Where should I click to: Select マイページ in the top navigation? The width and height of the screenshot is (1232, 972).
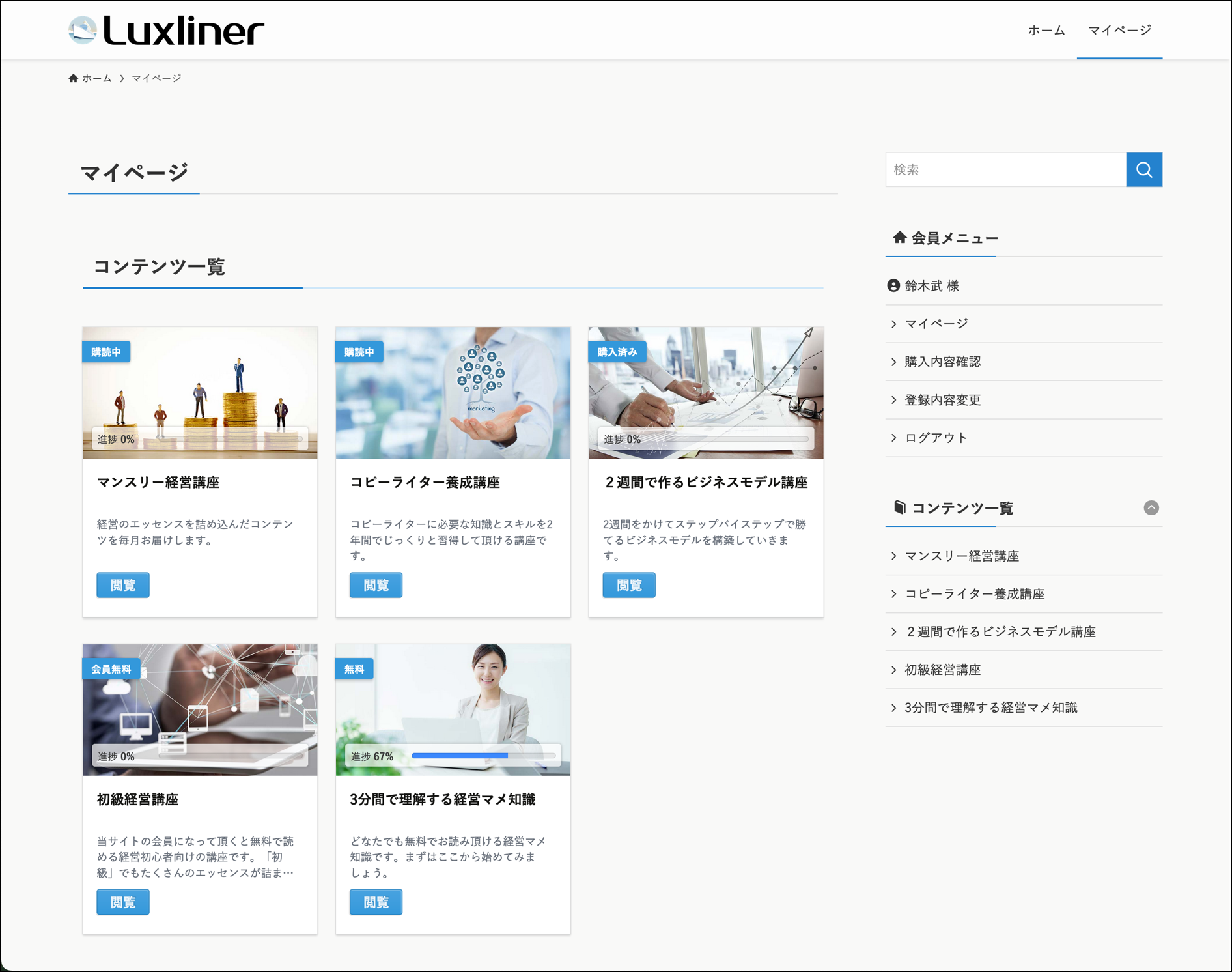click(x=1119, y=31)
